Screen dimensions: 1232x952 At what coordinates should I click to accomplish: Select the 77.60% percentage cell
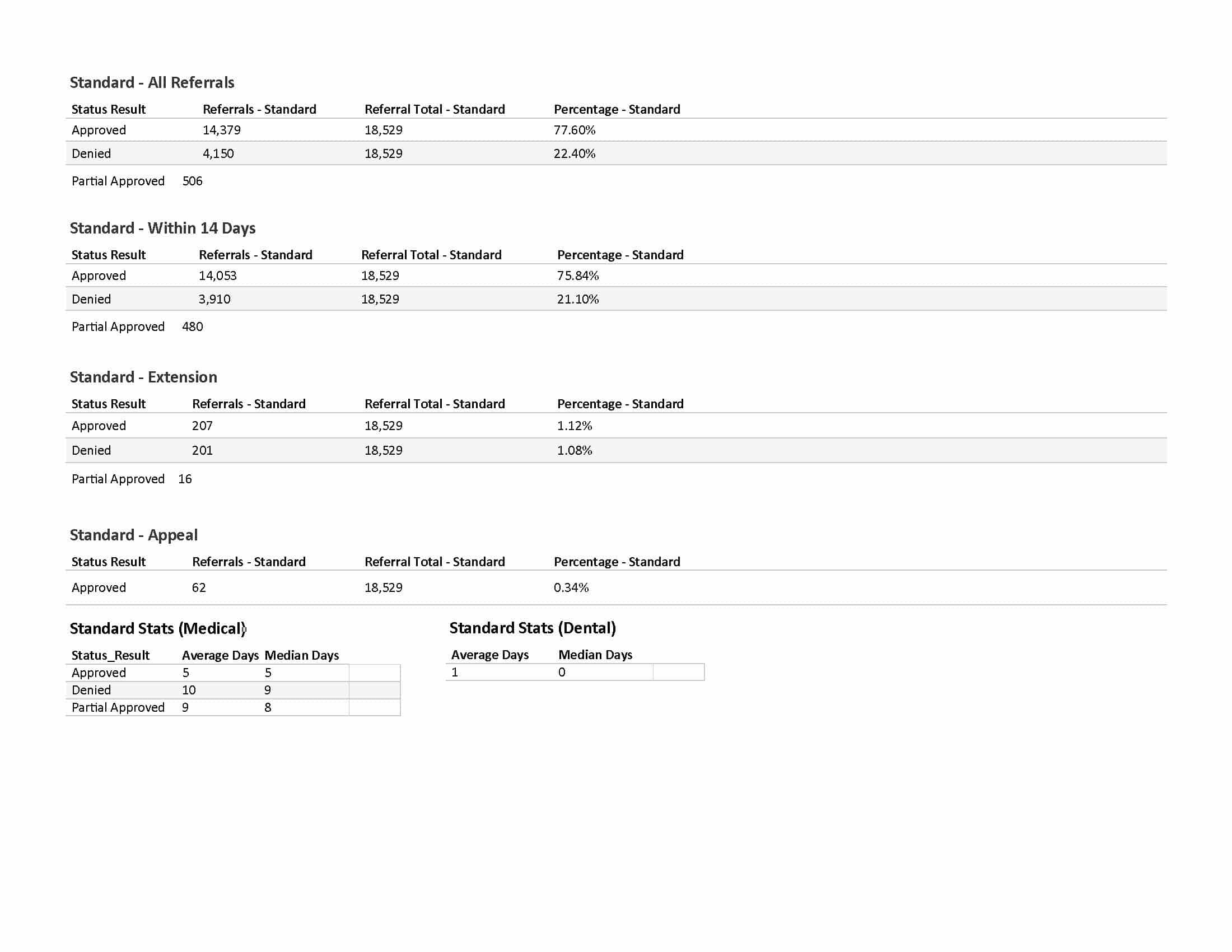pos(574,130)
